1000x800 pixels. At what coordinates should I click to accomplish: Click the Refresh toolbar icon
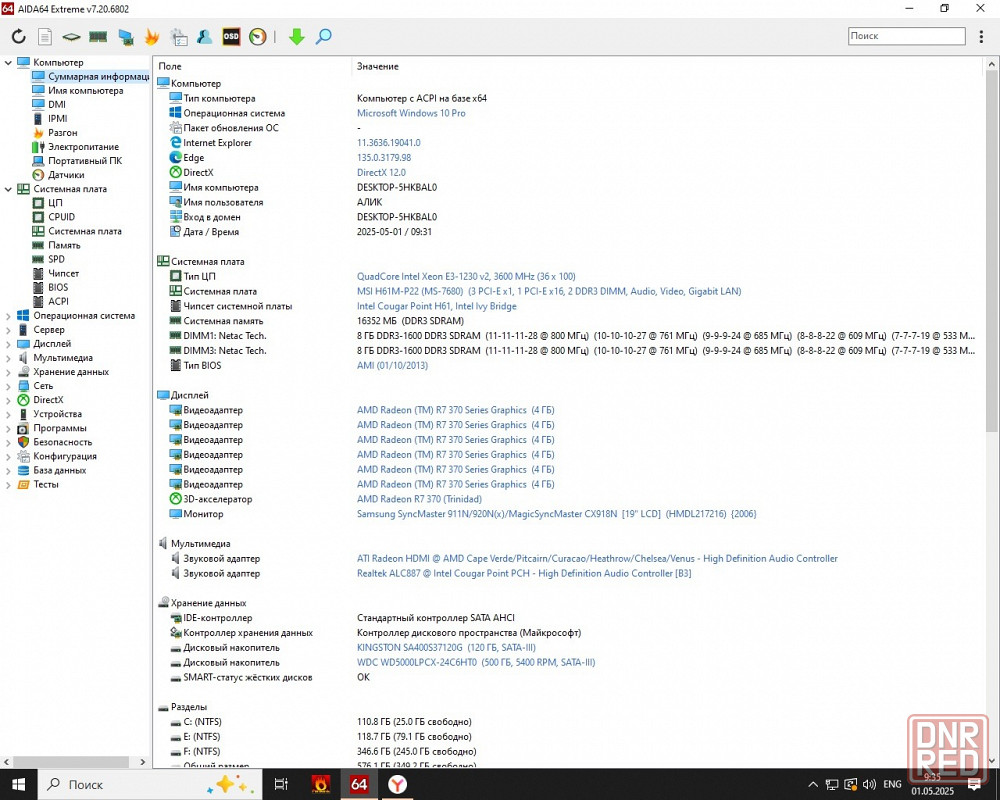pos(18,36)
